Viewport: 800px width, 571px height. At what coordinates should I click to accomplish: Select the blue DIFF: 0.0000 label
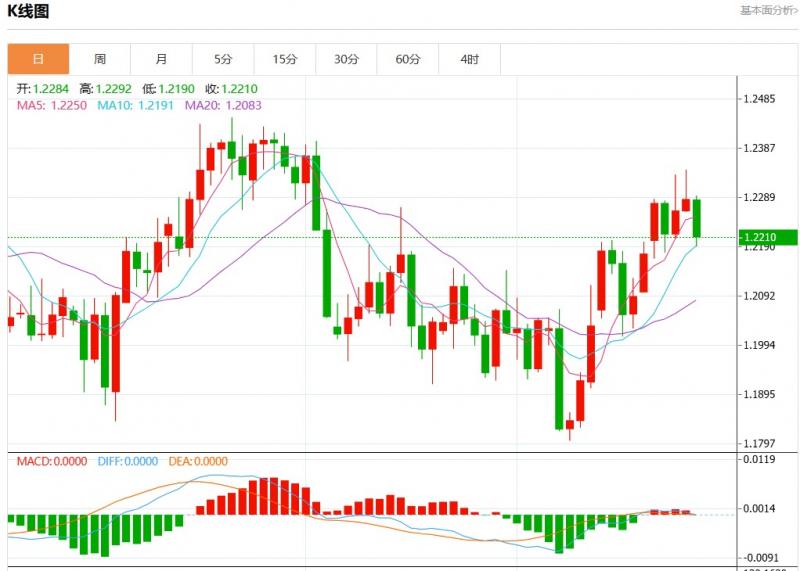click(128, 461)
